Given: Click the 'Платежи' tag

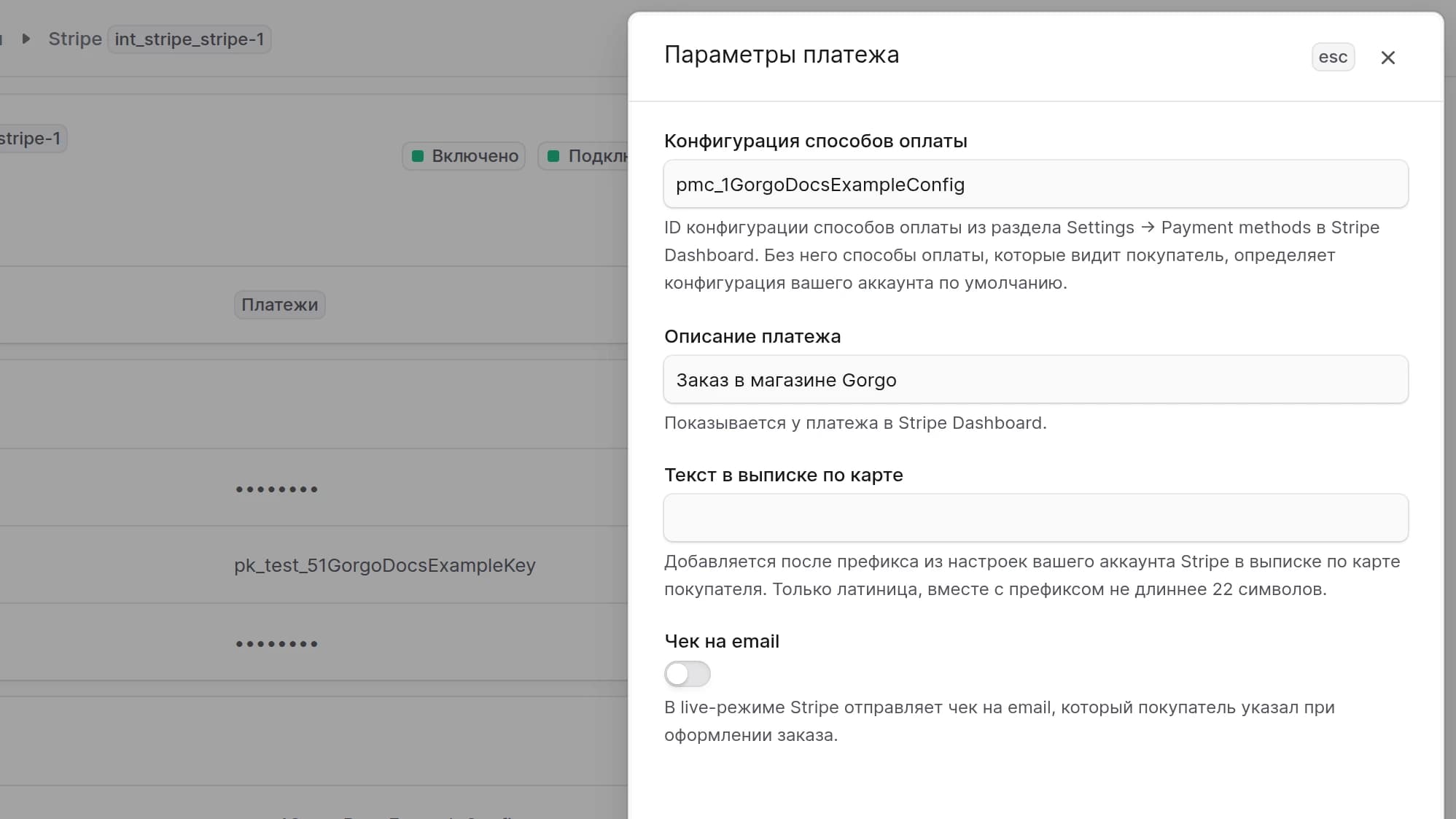Looking at the screenshot, I should click(x=279, y=305).
